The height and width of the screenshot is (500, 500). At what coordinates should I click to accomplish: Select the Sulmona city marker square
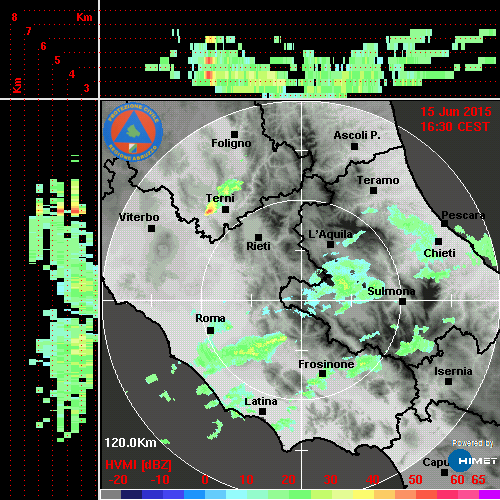(402, 301)
